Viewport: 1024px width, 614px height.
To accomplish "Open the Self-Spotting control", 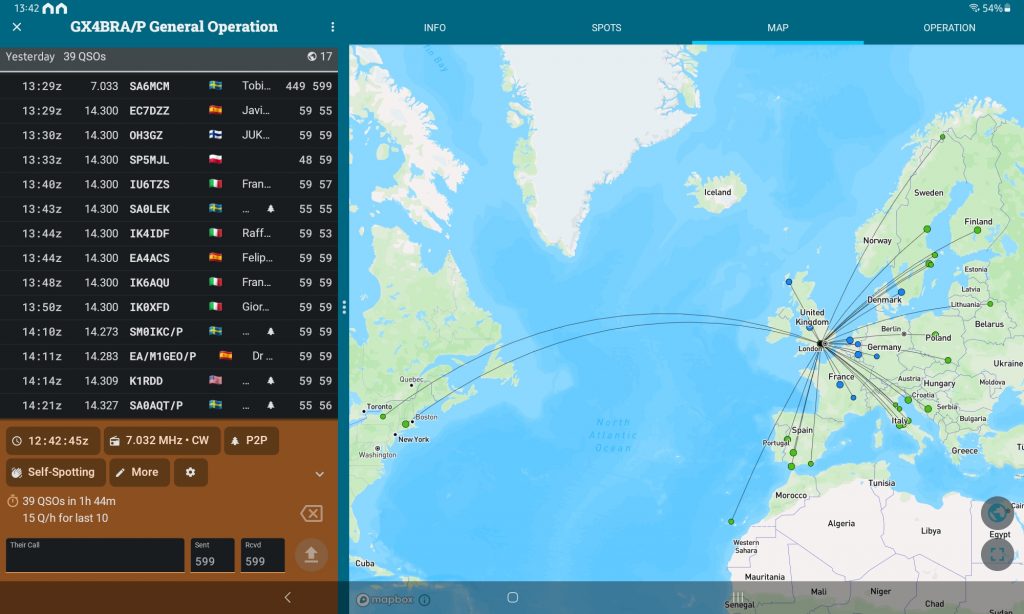I will [x=56, y=472].
